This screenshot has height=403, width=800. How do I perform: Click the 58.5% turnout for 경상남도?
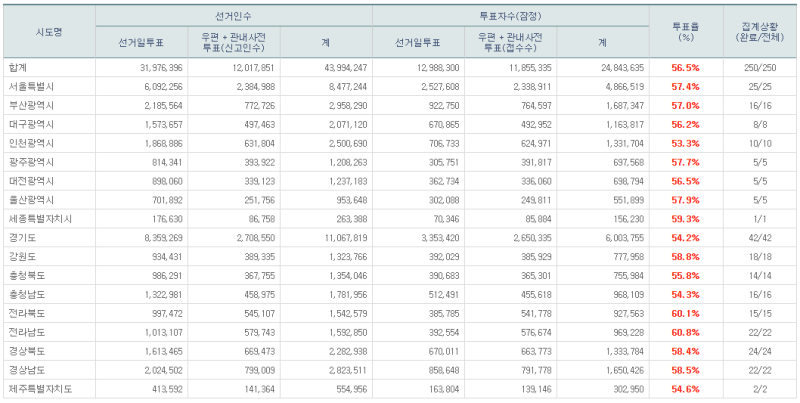tap(685, 370)
